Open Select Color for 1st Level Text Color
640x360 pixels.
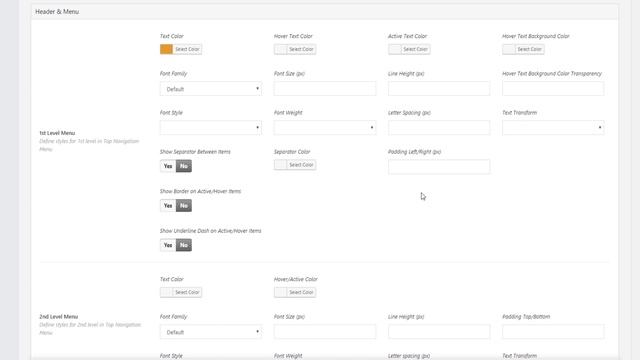click(187, 49)
